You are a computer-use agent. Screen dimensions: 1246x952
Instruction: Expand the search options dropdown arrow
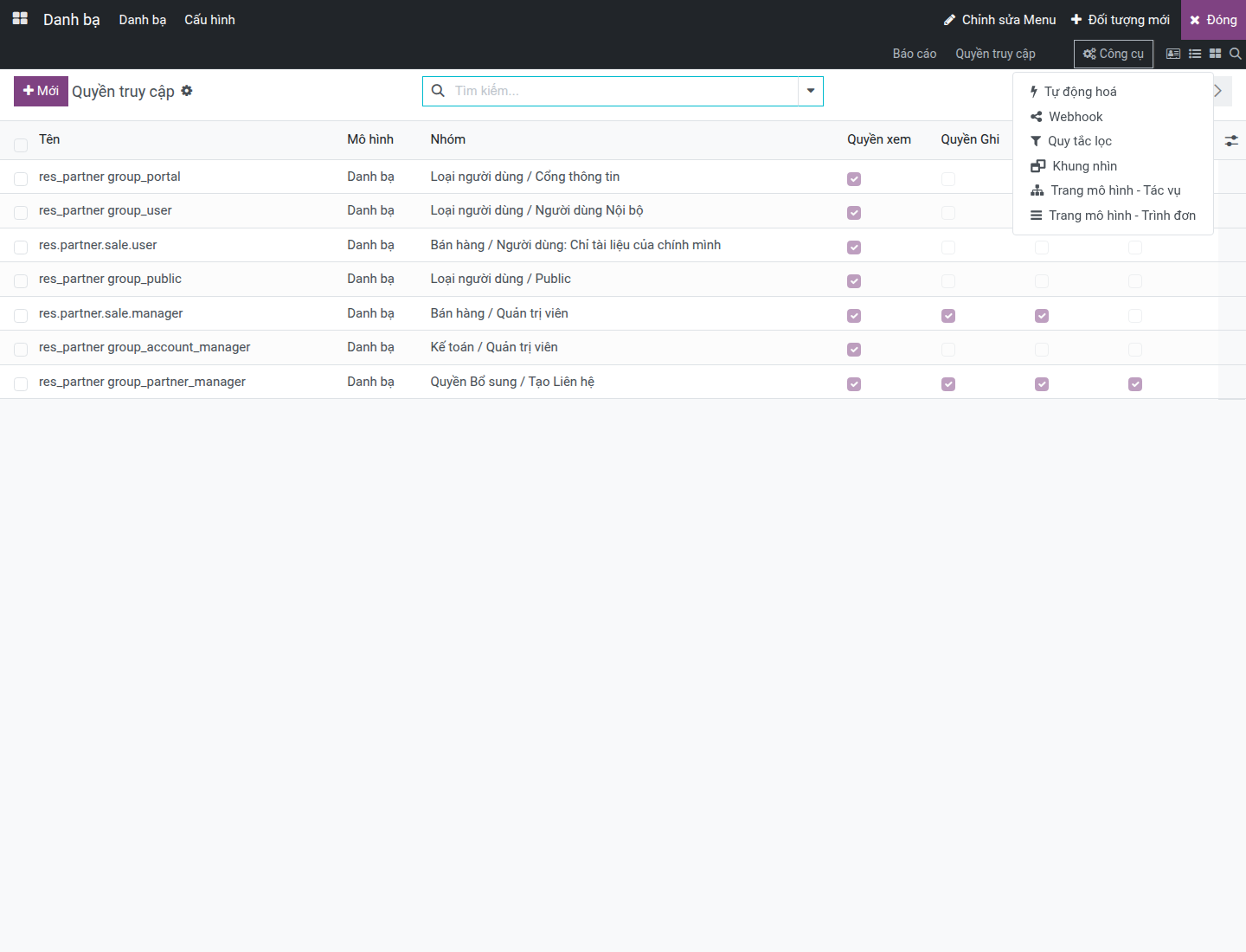click(811, 91)
